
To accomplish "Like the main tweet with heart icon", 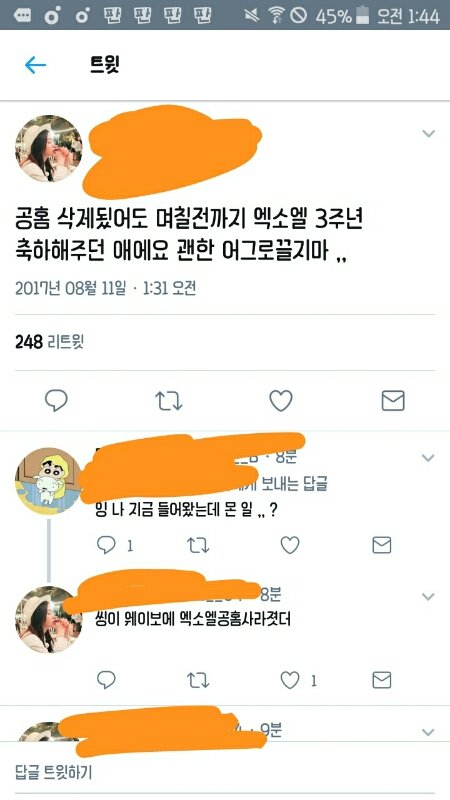I will [281, 401].
